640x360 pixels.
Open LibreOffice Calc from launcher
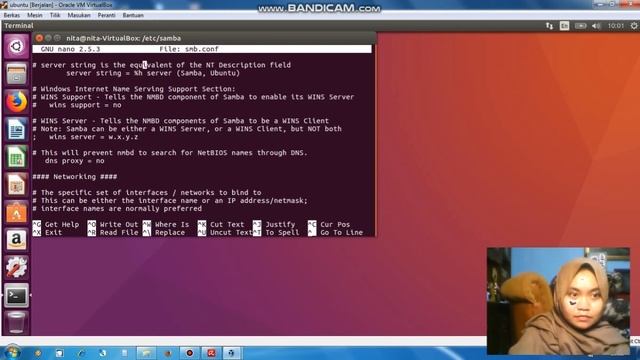coord(16,157)
